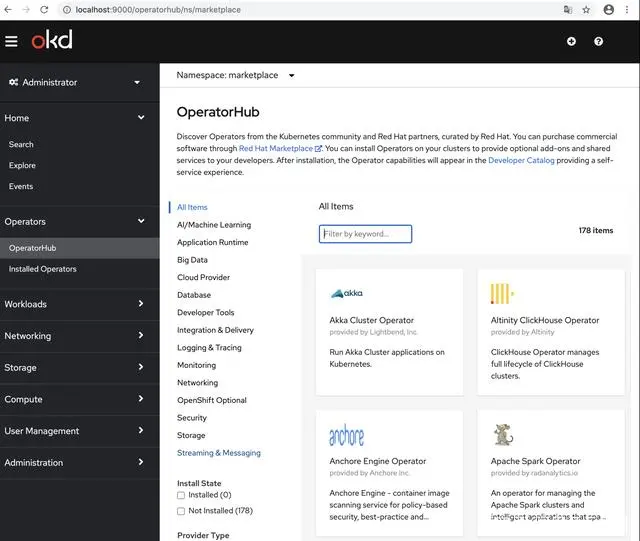Open the Altinity ClickHouse Operator card
The height and width of the screenshot is (541, 640).
[x=551, y=332]
